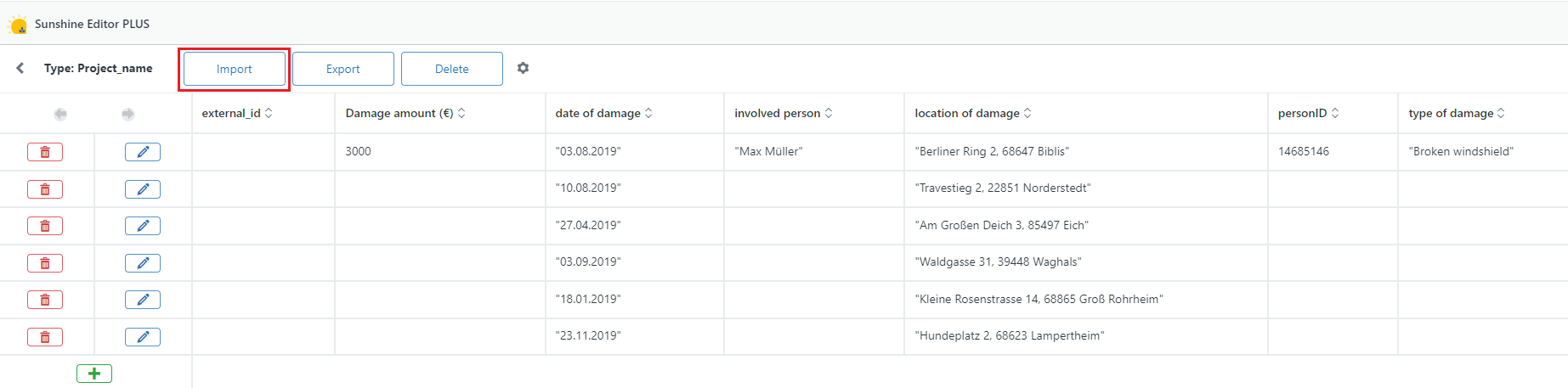Image resolution: width=1568 pixels, height=388 pixels.
Task: Select the "Broken windshield" cell
Action: 1483,152
